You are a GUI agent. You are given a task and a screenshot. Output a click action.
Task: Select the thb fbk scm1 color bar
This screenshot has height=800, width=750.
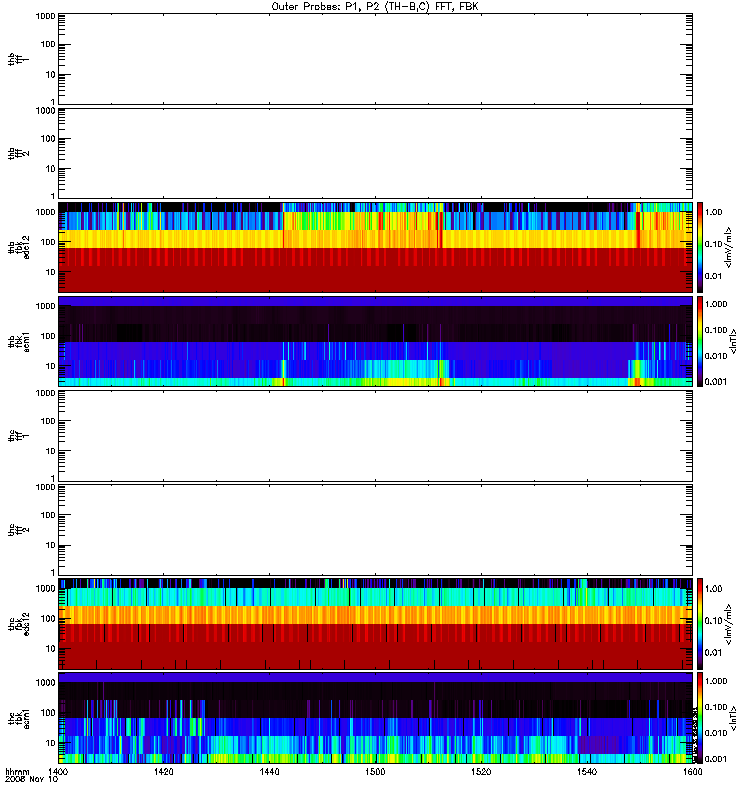(700, 341)
